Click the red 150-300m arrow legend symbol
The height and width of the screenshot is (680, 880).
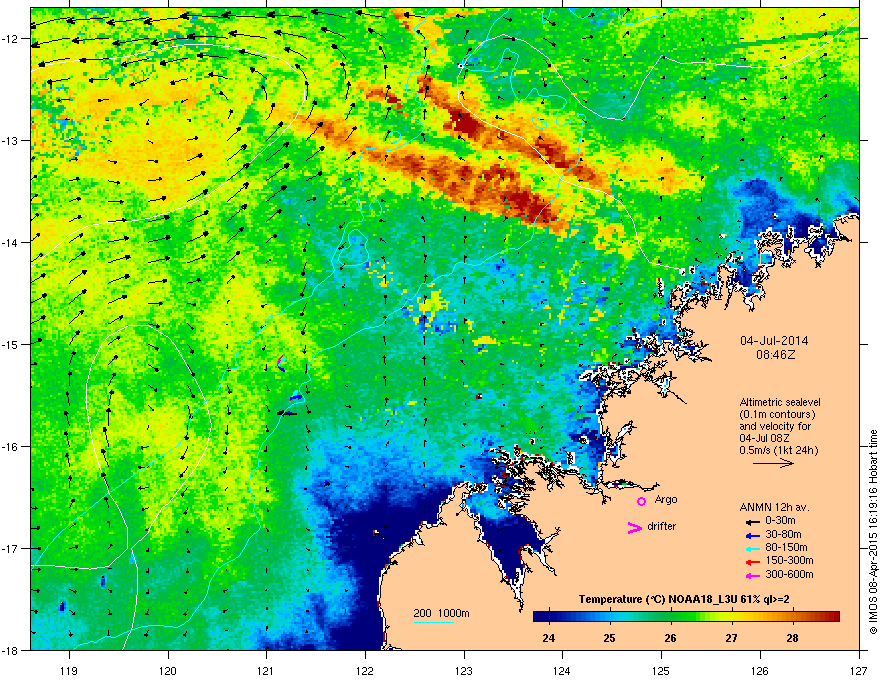click(752, 562)
